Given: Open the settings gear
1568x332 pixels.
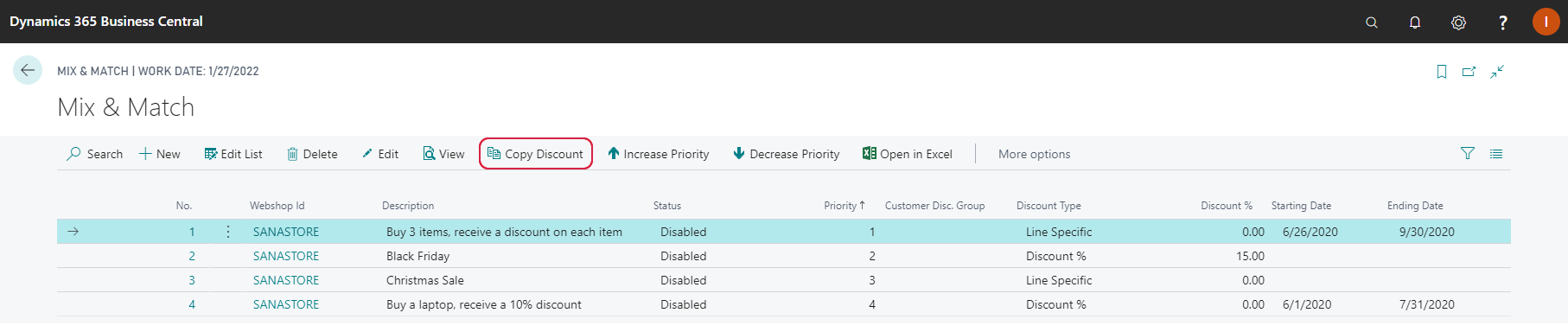Looking at the screenshot, I should (x=1458, y=22).
